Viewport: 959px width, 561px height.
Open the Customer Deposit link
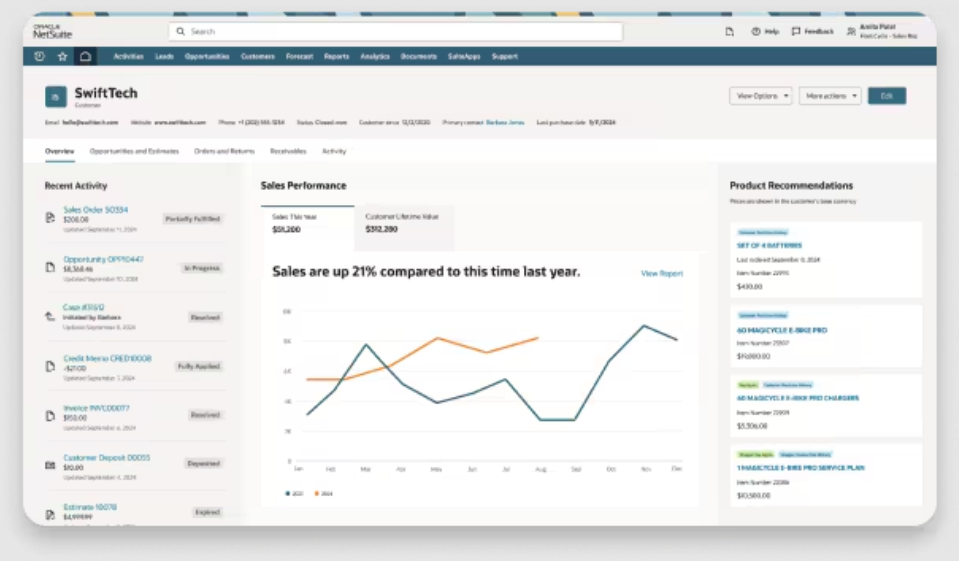(106, 458)
